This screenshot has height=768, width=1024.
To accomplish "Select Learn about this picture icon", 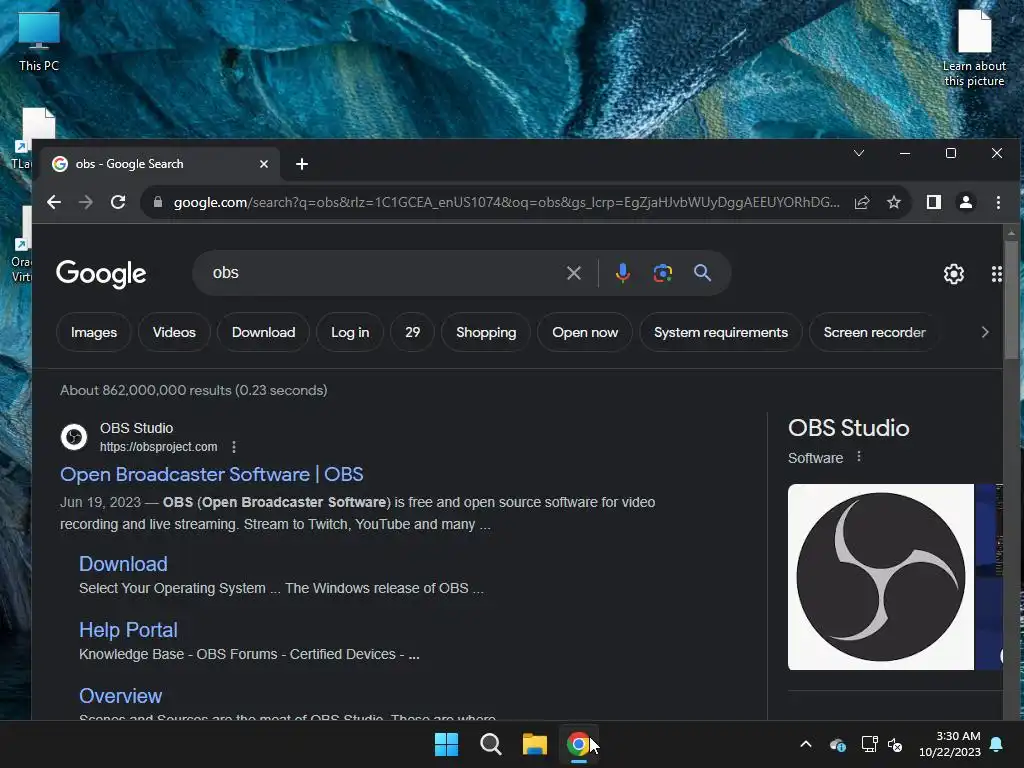I will [x=974, y=48].
